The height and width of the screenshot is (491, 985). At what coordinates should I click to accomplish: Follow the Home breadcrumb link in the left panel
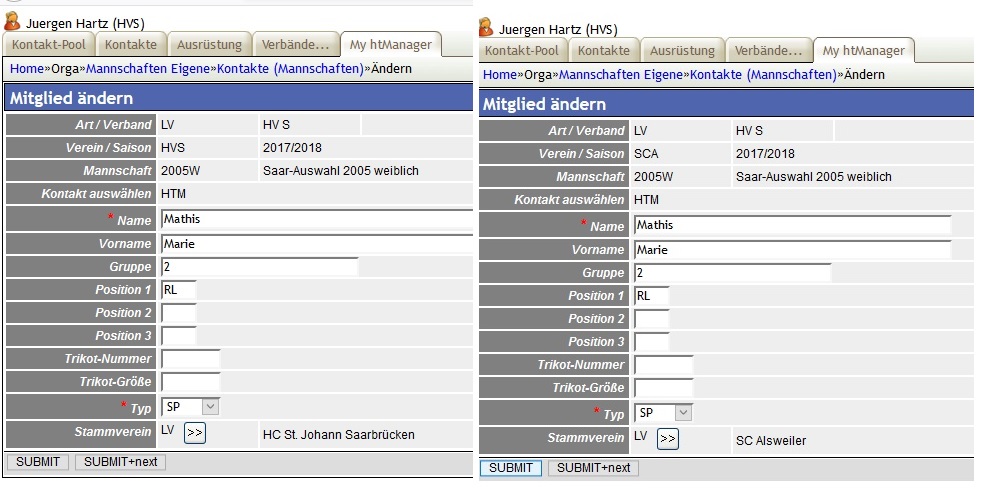point(27,69)
